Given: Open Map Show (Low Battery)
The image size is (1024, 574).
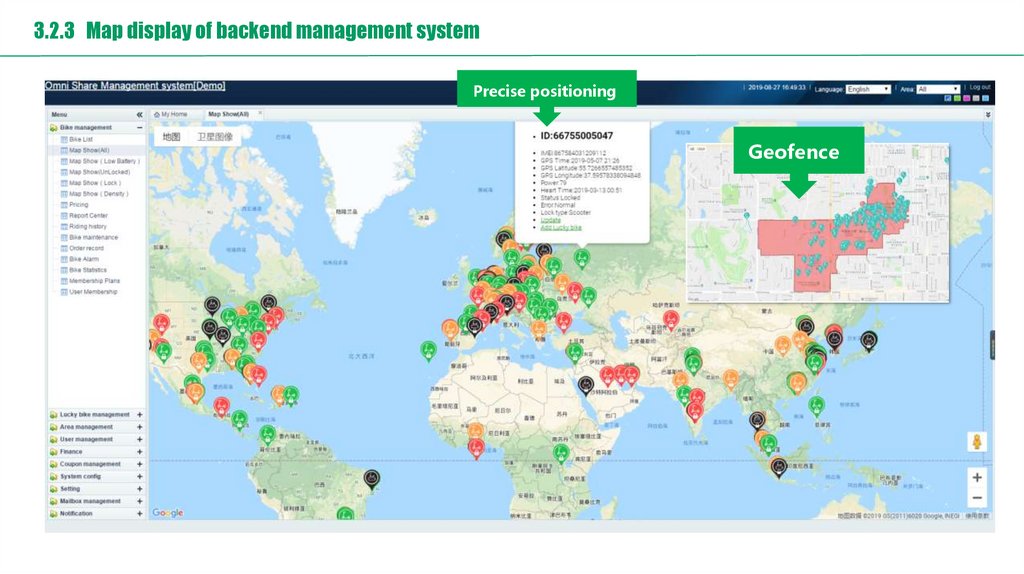Looking at the screenshot, I should (x=104, y=161).
